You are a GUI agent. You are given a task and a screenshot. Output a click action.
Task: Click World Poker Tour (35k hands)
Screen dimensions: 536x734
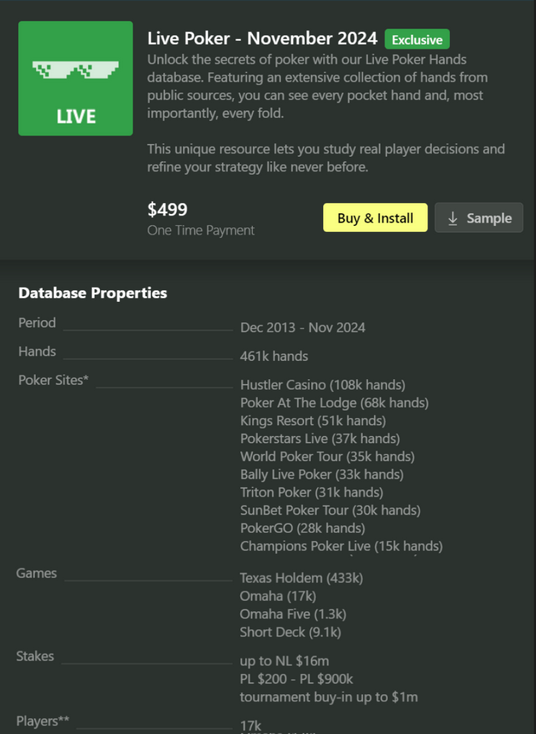327,456
